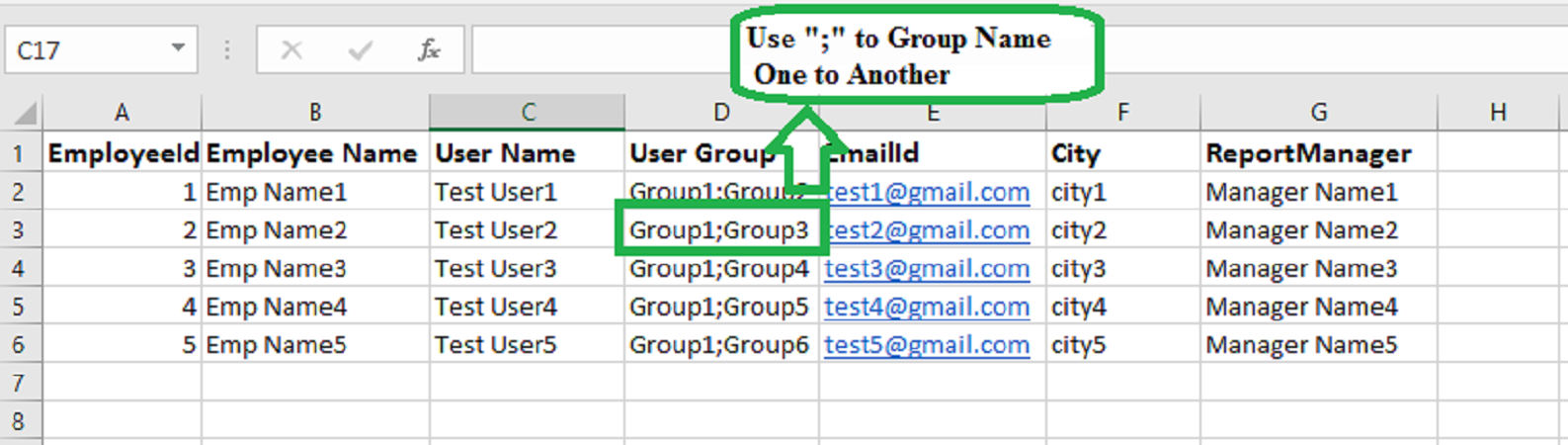The width and height of the screenshot is (1568, 445).
Task: Click the ReportManager header cell
Action: (1308, 153)
